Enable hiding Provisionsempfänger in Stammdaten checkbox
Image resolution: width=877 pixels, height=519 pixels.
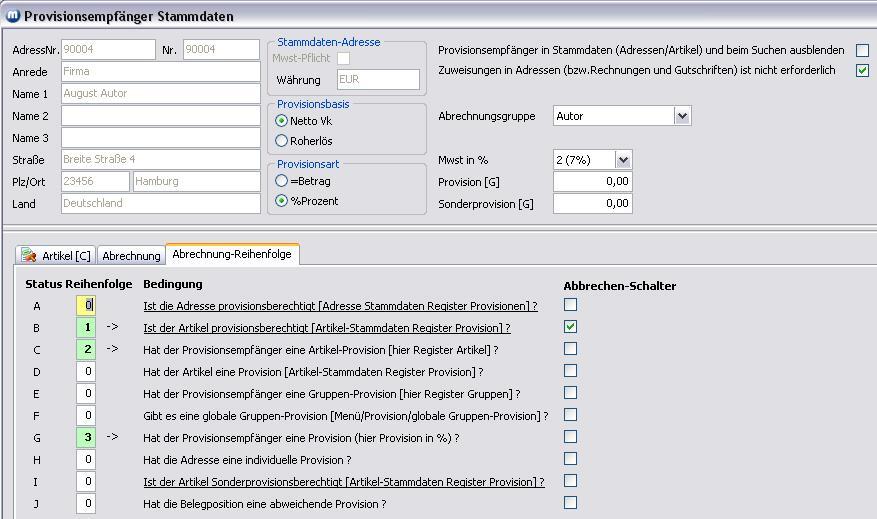pos(862,50)
